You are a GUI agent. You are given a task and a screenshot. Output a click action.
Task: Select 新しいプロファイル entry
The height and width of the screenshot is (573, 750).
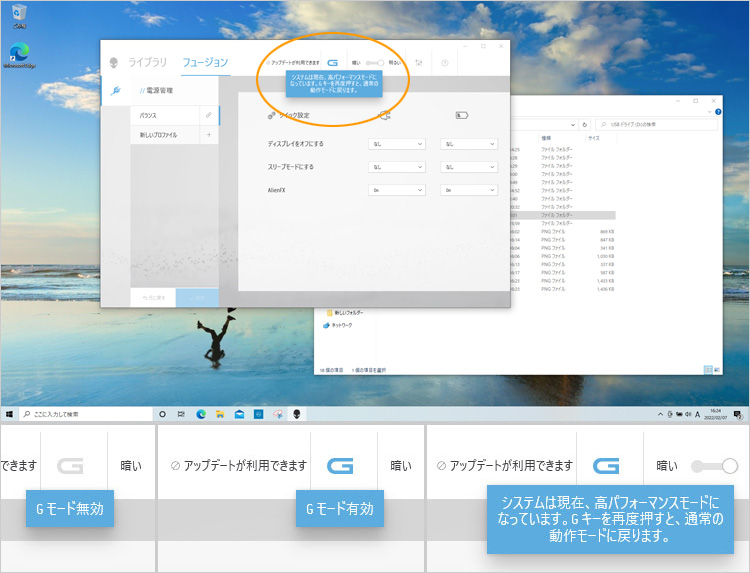(165, 135)
